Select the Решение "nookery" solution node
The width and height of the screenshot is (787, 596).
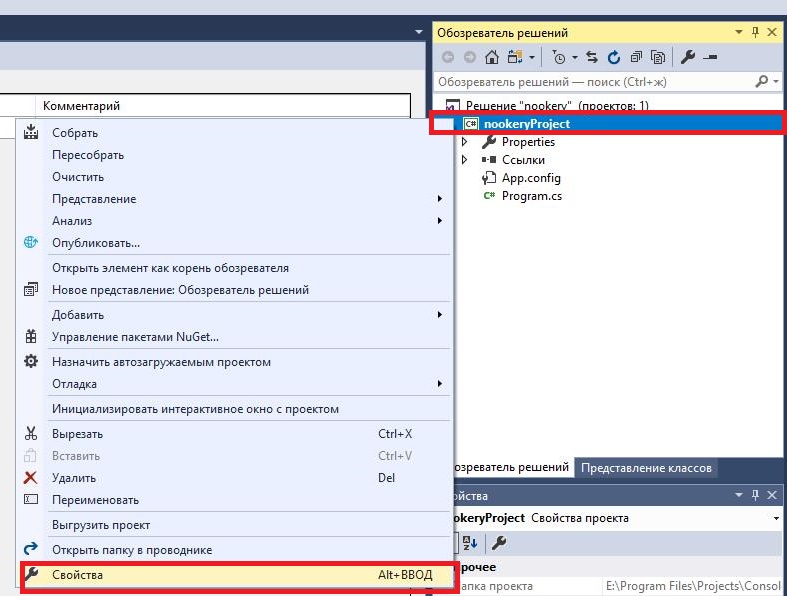[557, 106]
